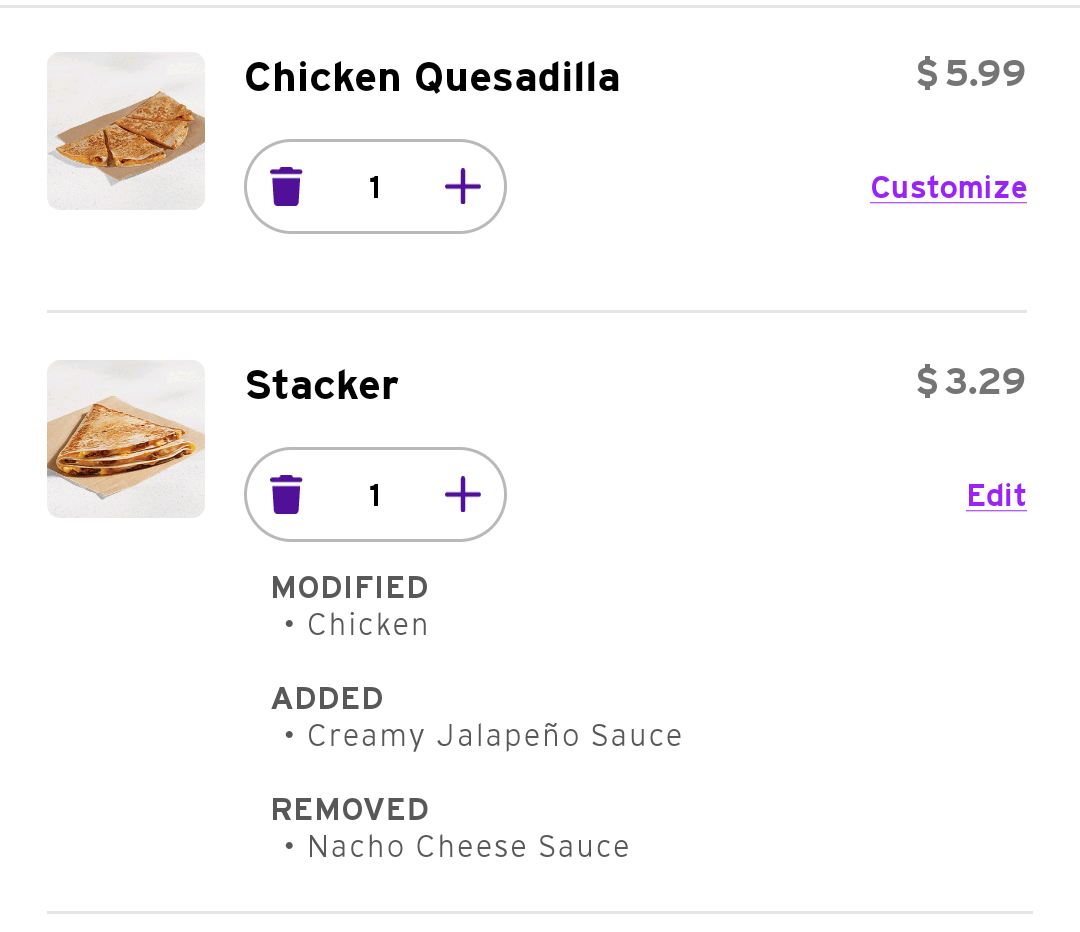Click the Stacker product thumbnail
The height and width of the screenshot is (932, 1080).
click(x=126, y=439)
